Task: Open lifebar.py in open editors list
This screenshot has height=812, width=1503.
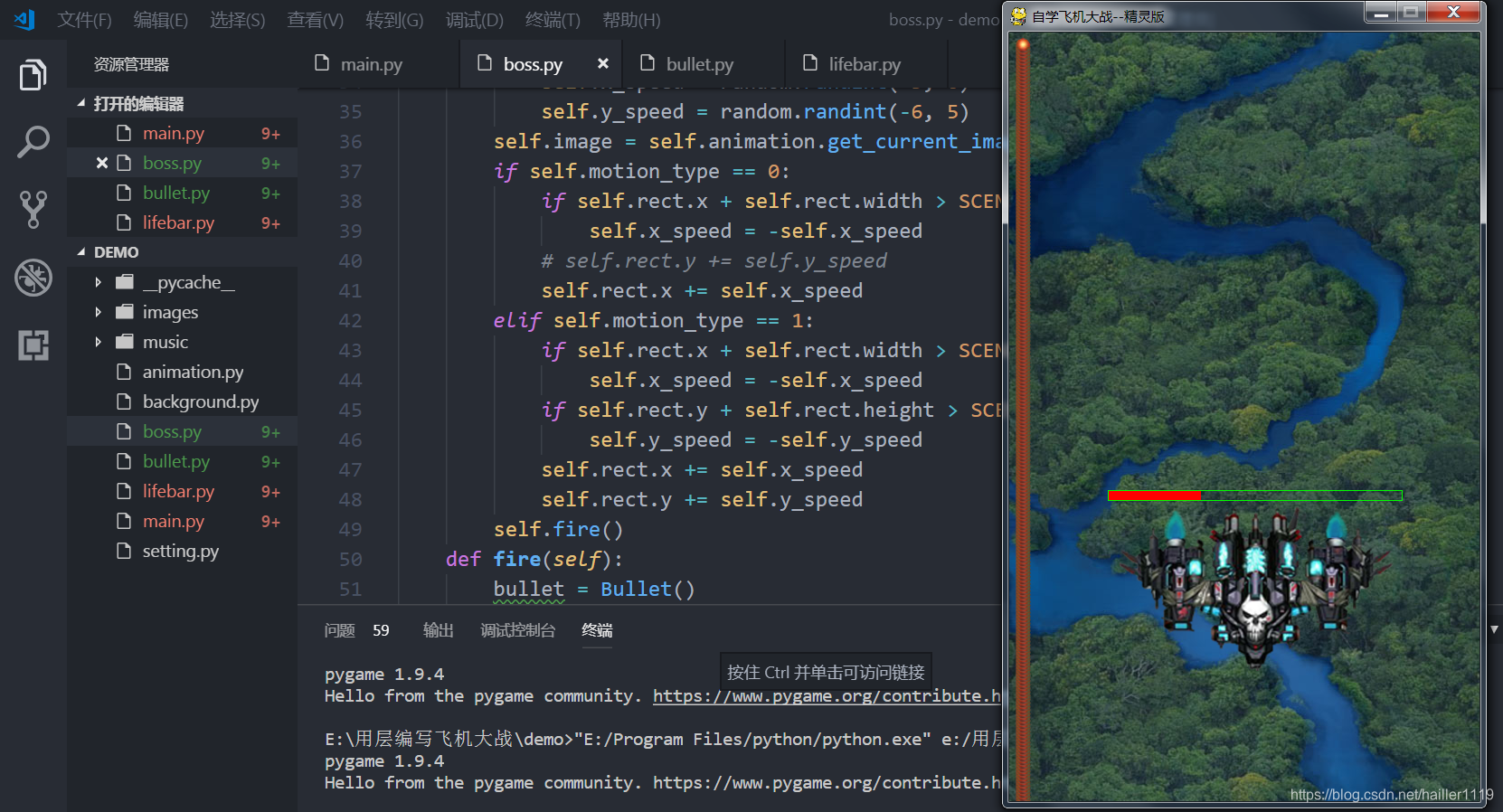Action: tap(182, 222)
